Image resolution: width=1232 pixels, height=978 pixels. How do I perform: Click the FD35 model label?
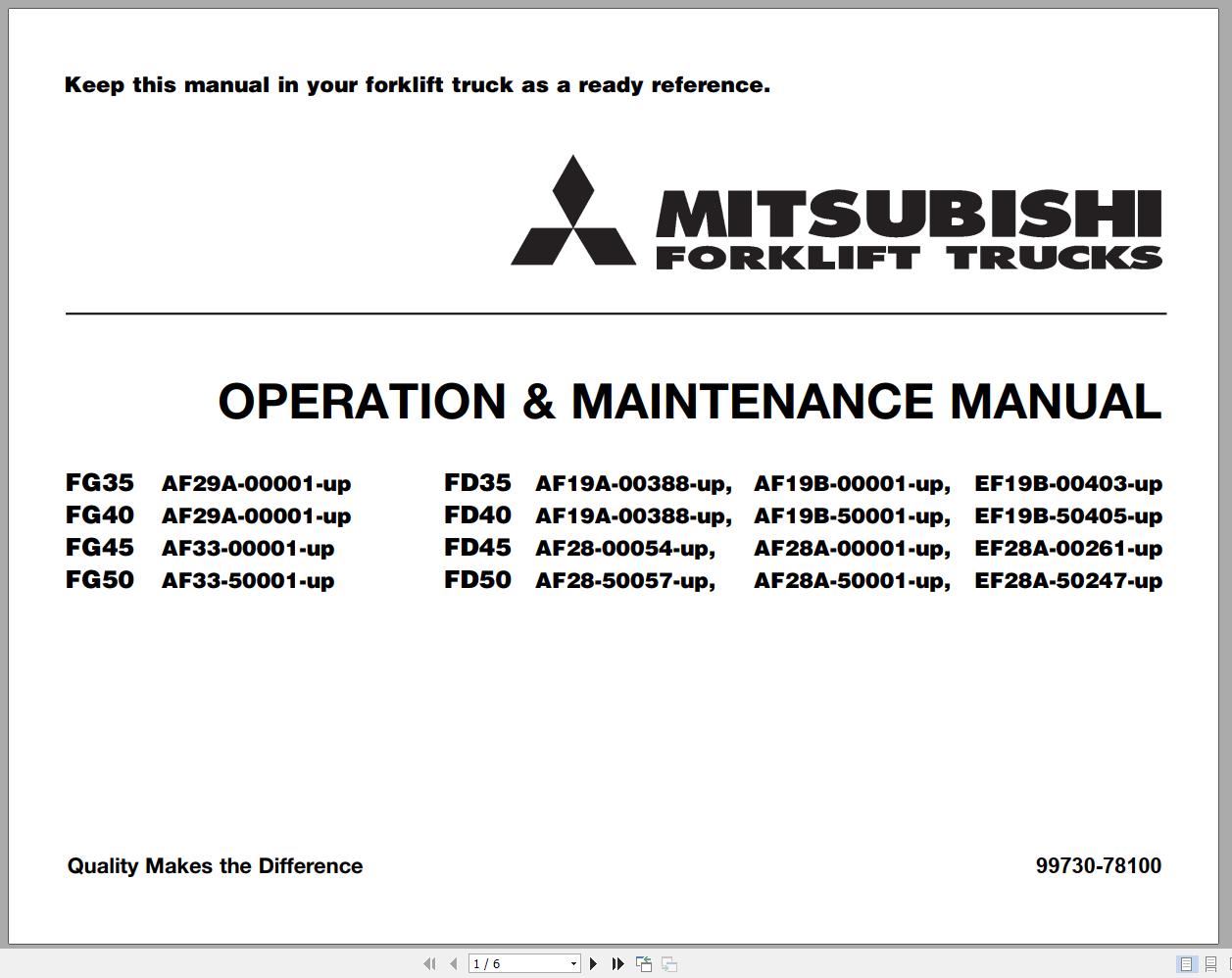click(x=478, y=483)
